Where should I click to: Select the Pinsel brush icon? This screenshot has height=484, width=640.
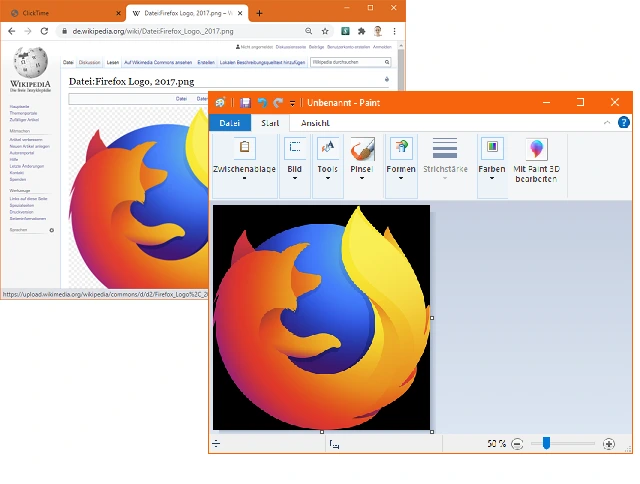(x=362, y=149)
